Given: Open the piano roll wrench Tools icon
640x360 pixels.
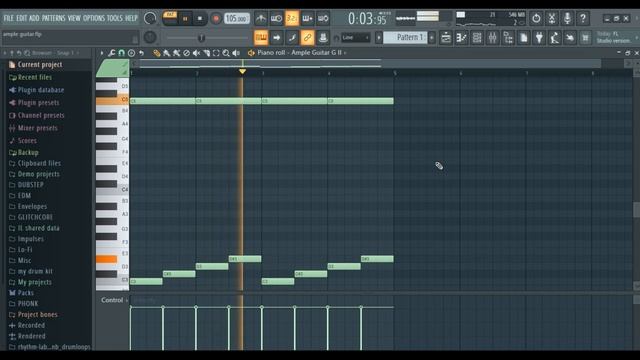Looking at the screenshot, I should [111, 53].
